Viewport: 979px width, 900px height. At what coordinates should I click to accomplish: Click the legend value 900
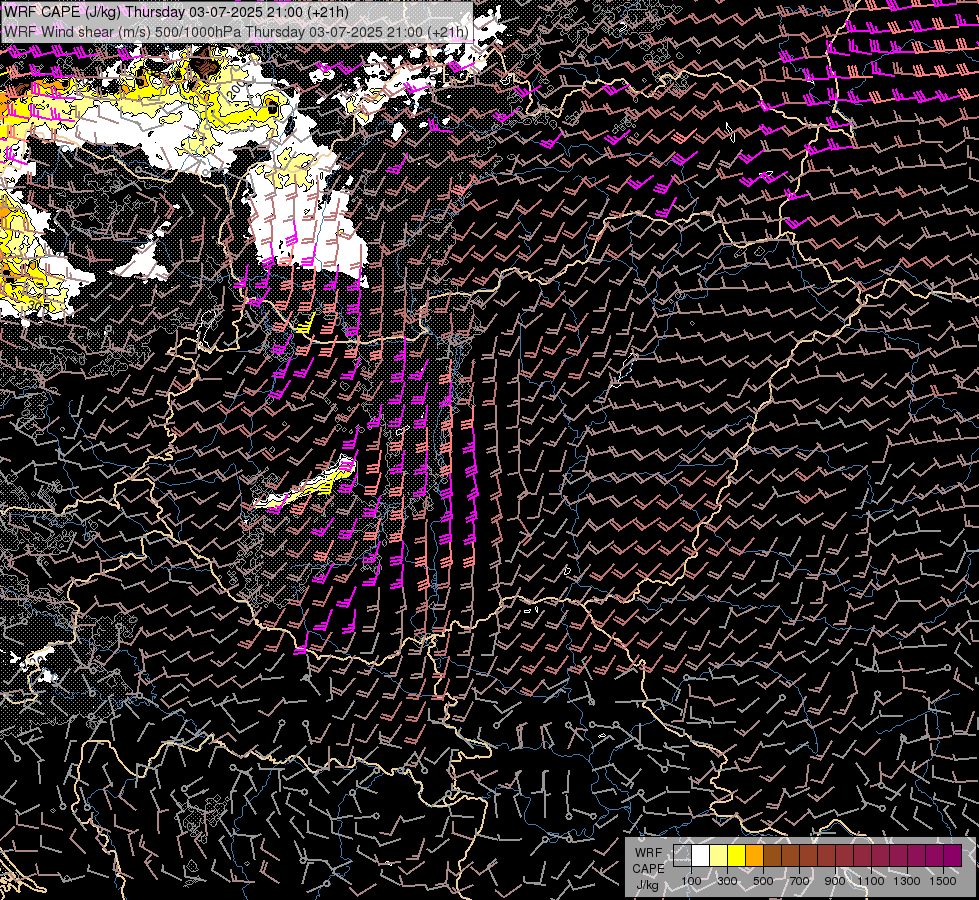835,881
